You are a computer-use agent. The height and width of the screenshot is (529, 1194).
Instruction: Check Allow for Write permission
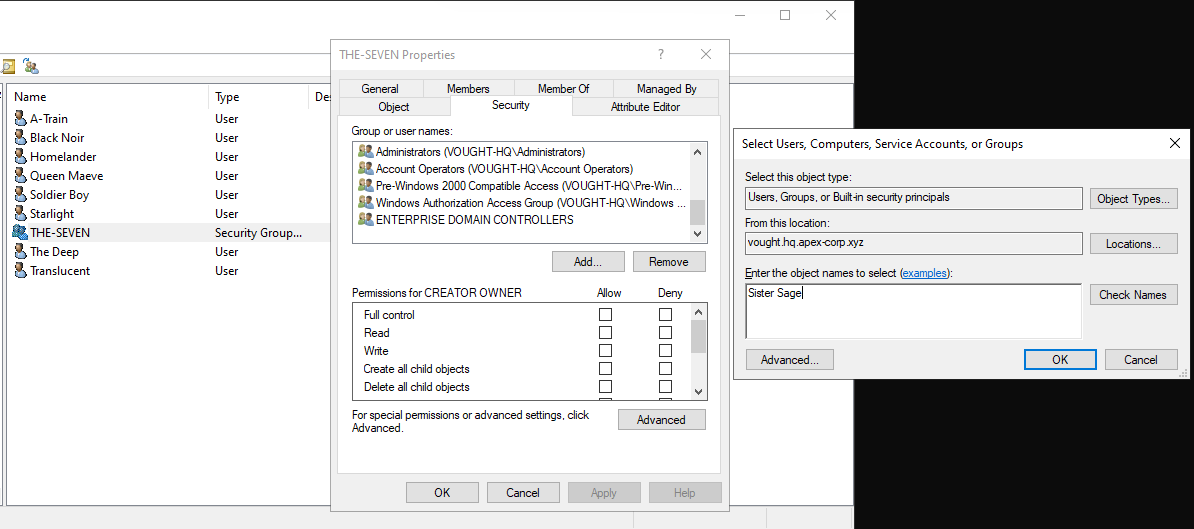[x=605, y=351]
